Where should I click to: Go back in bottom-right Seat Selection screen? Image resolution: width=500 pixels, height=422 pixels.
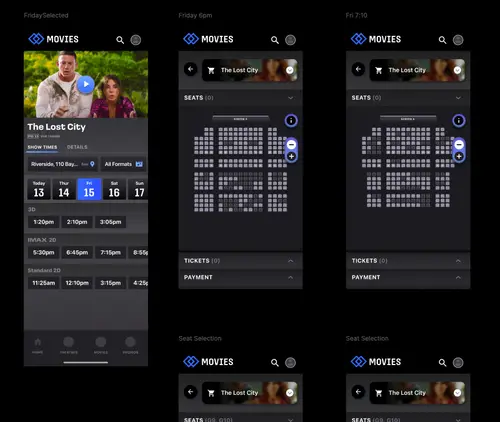358,392
